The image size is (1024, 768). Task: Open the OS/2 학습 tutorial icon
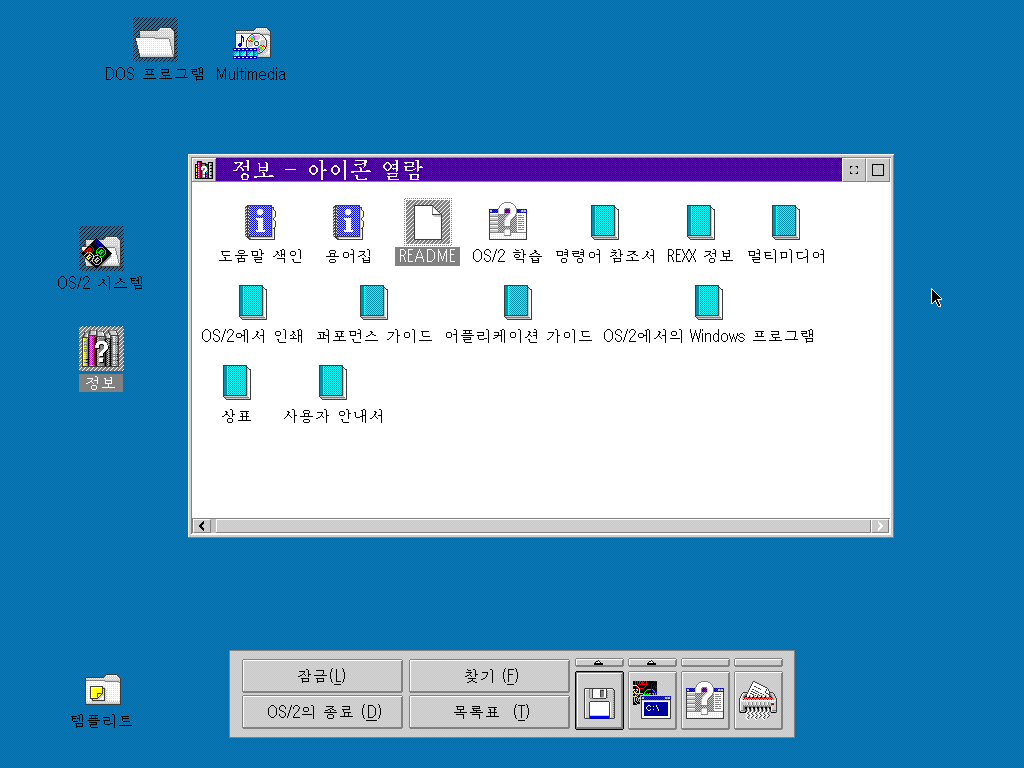pos(507,222)
